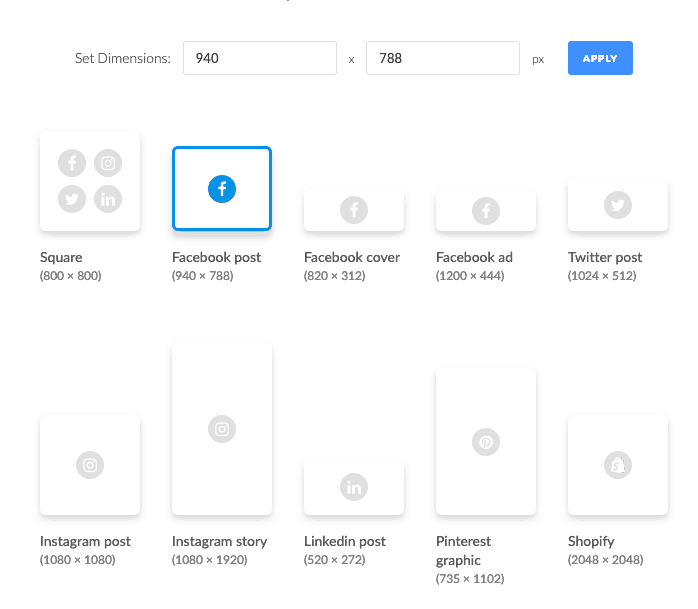Click the LinkedIn icon in the Square card

pos(108,199)
